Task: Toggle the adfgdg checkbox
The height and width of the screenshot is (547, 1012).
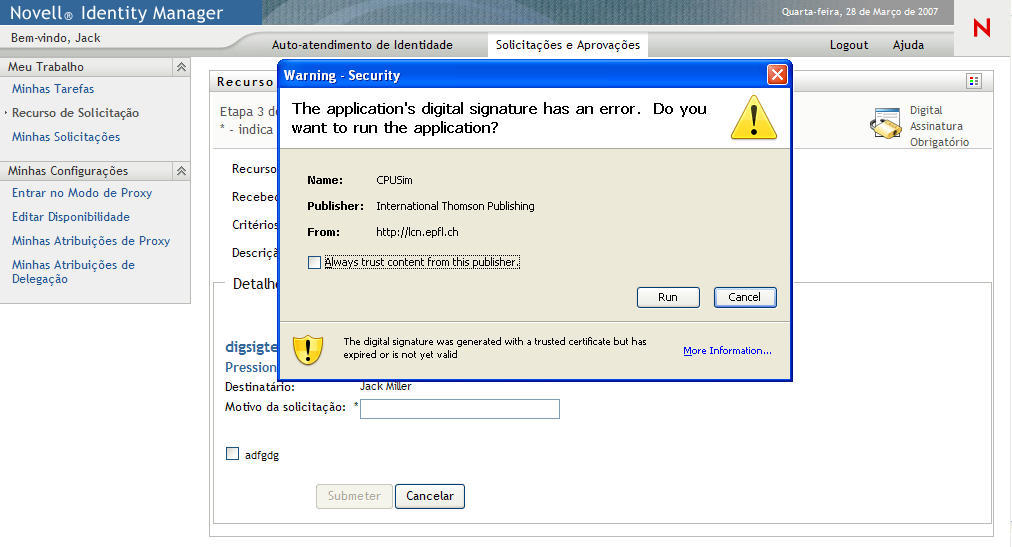Action: [x=232, y=453]
